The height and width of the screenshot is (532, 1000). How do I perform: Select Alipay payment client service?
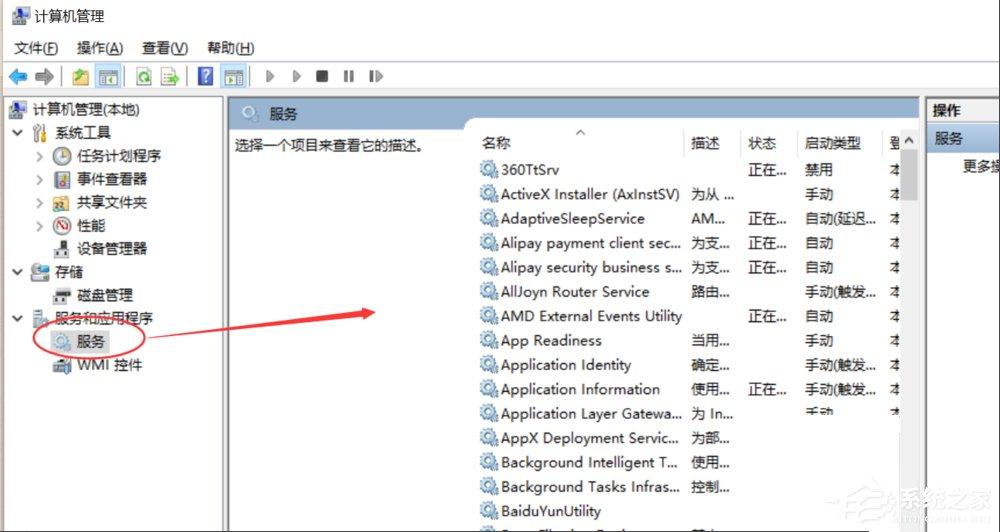tap(591, 243)
